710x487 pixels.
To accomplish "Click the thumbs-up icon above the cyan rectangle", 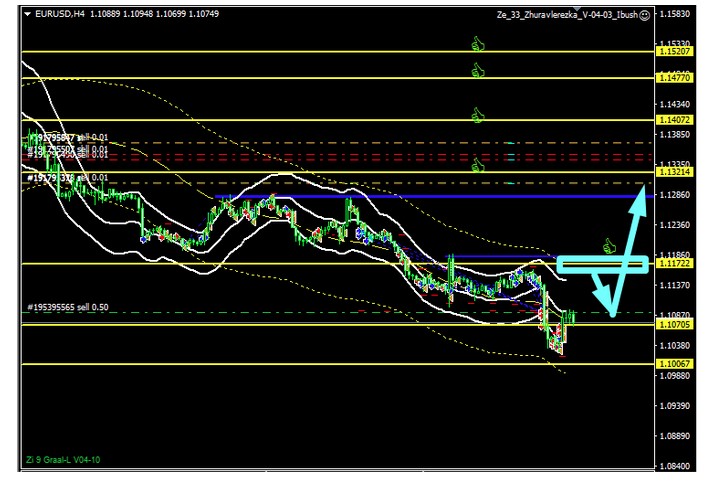I will point(609,244).
